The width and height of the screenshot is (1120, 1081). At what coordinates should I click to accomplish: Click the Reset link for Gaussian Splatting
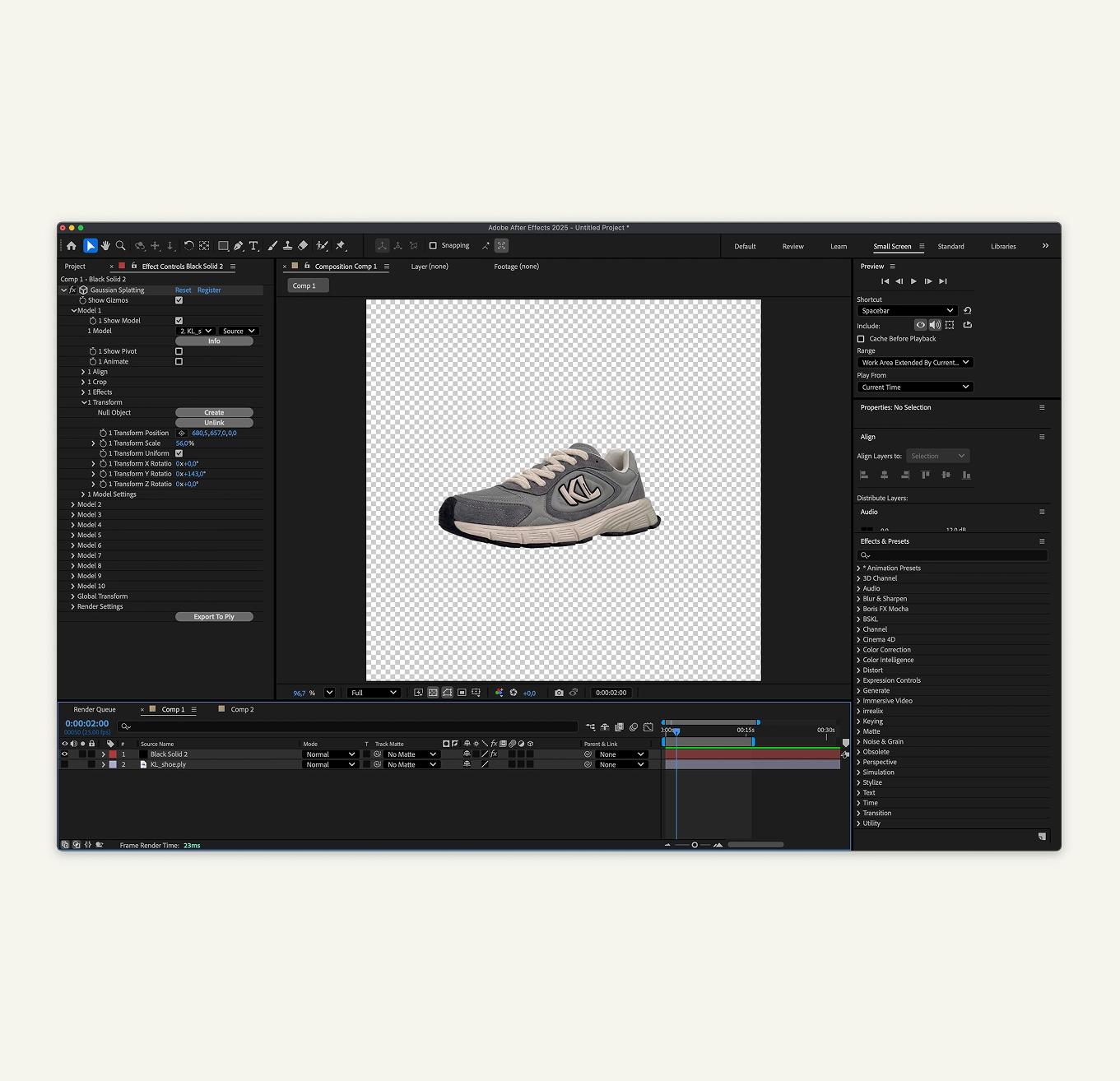pyautogui.click(x=183, y=290)
